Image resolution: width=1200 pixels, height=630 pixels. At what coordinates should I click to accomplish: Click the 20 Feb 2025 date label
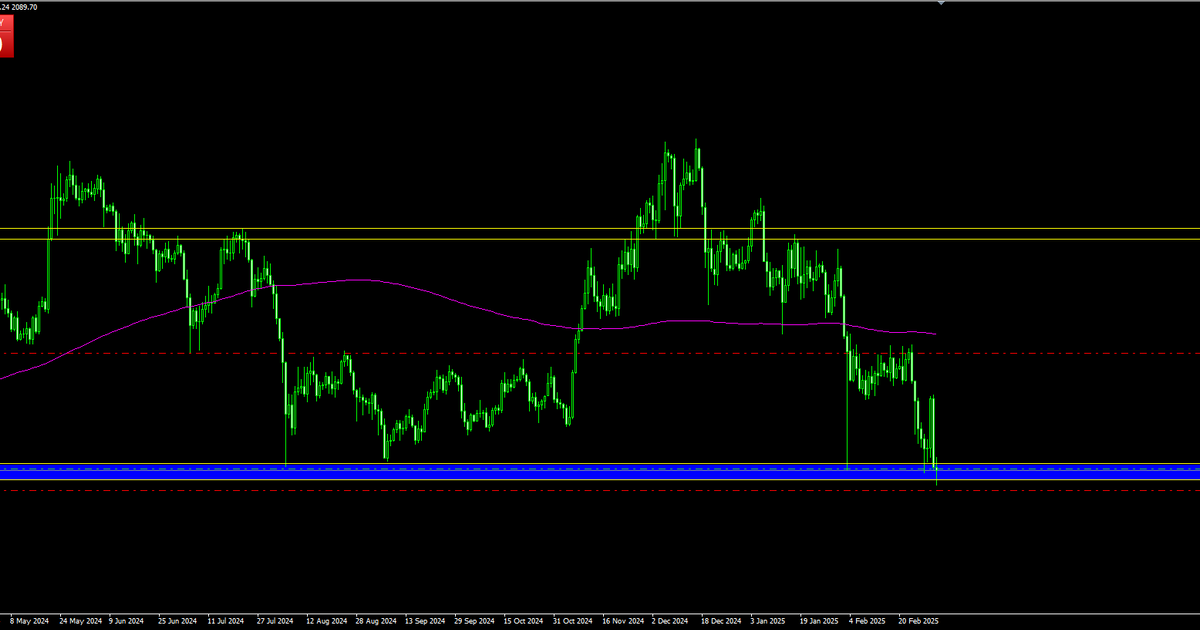(918, 620)
